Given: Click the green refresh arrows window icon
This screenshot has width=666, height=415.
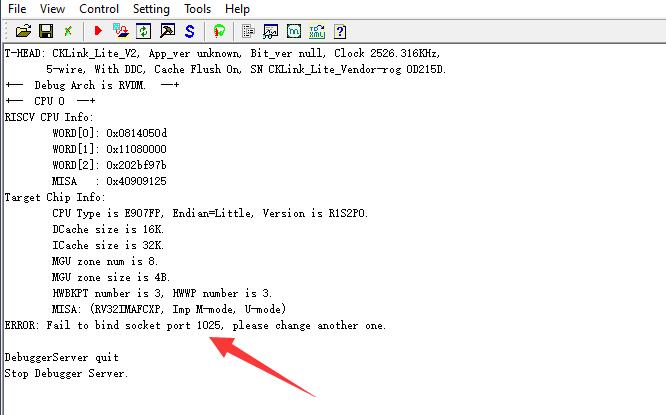Looking at the screenshot, I should 144,31.
